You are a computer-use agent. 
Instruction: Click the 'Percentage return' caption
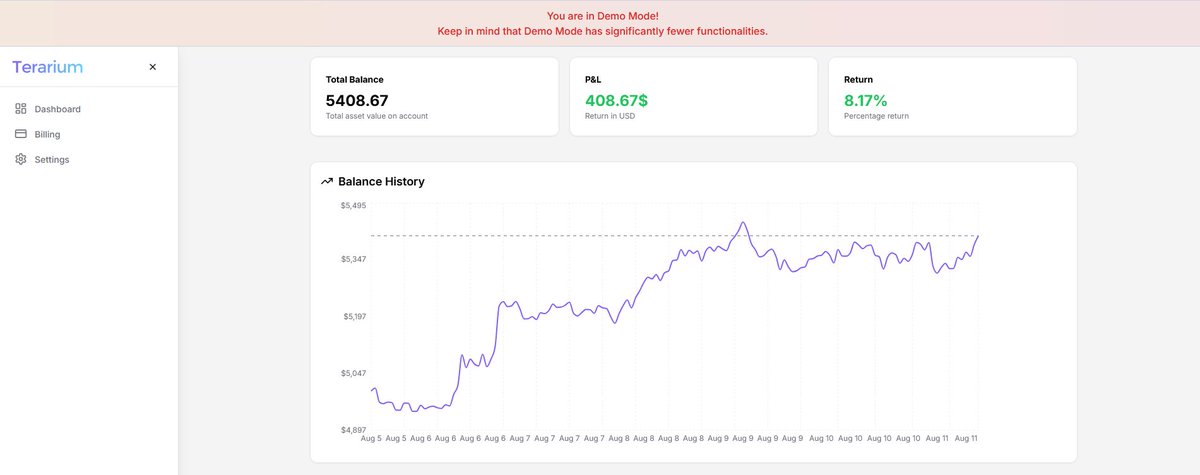[x=876, y=116]
